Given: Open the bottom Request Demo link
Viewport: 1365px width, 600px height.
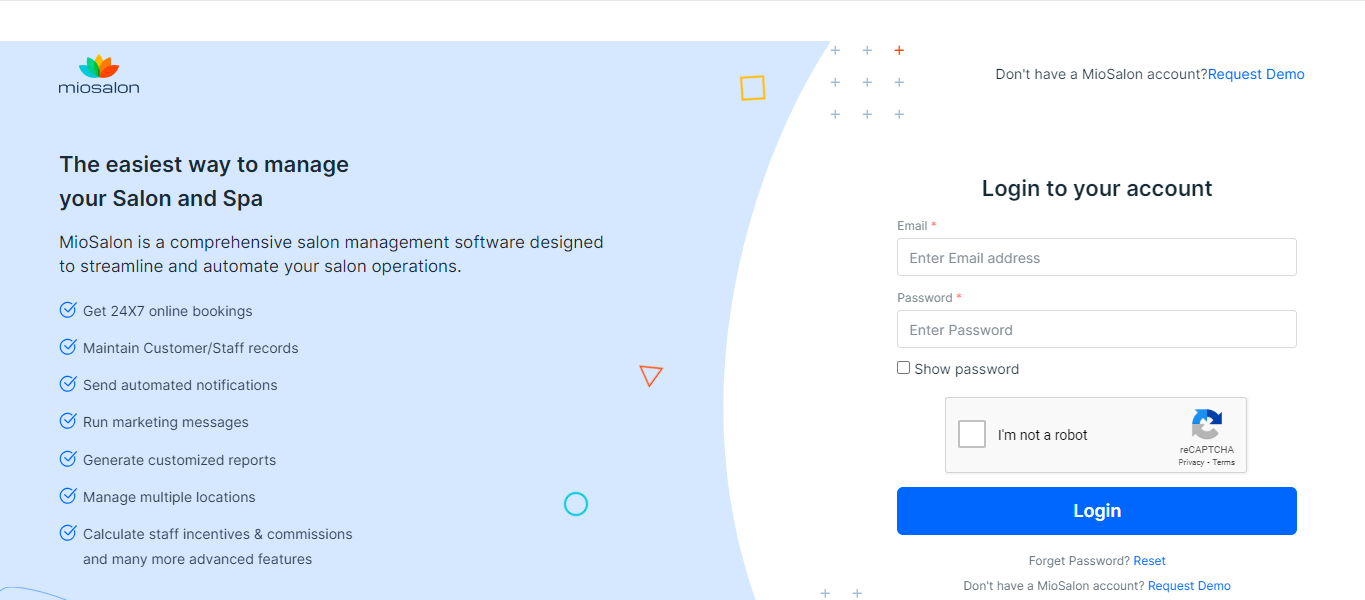Looking at the screenshot, I should click(x=1189, y=586).
